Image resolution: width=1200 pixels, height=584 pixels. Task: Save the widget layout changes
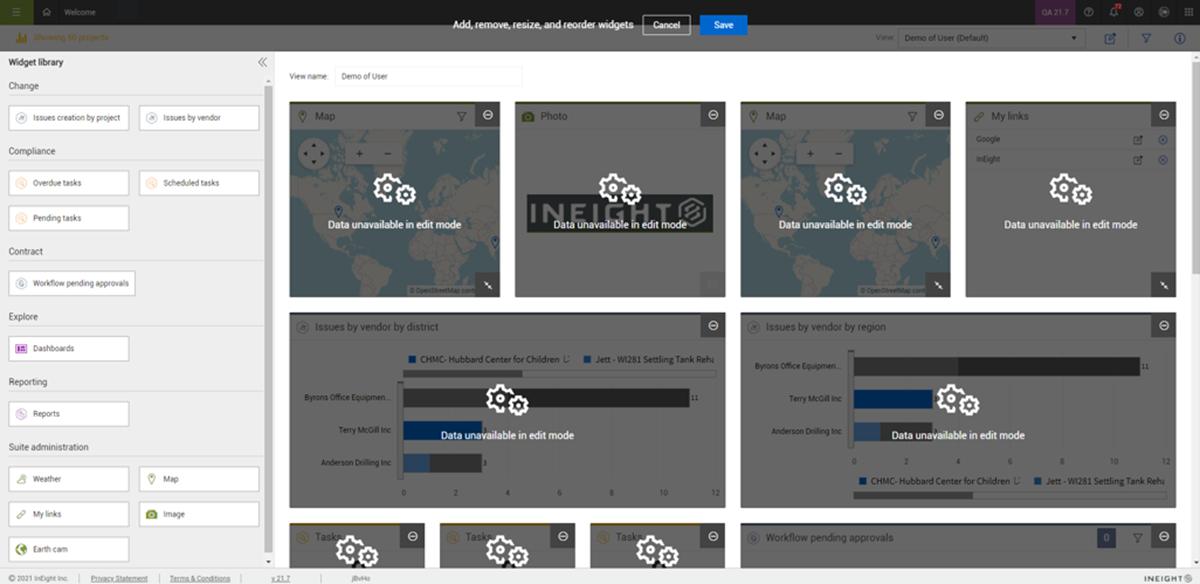tap(723, 25)
